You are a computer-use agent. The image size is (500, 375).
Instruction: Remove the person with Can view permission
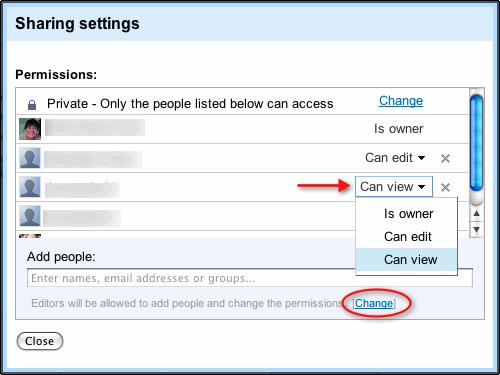click(445, 187)
